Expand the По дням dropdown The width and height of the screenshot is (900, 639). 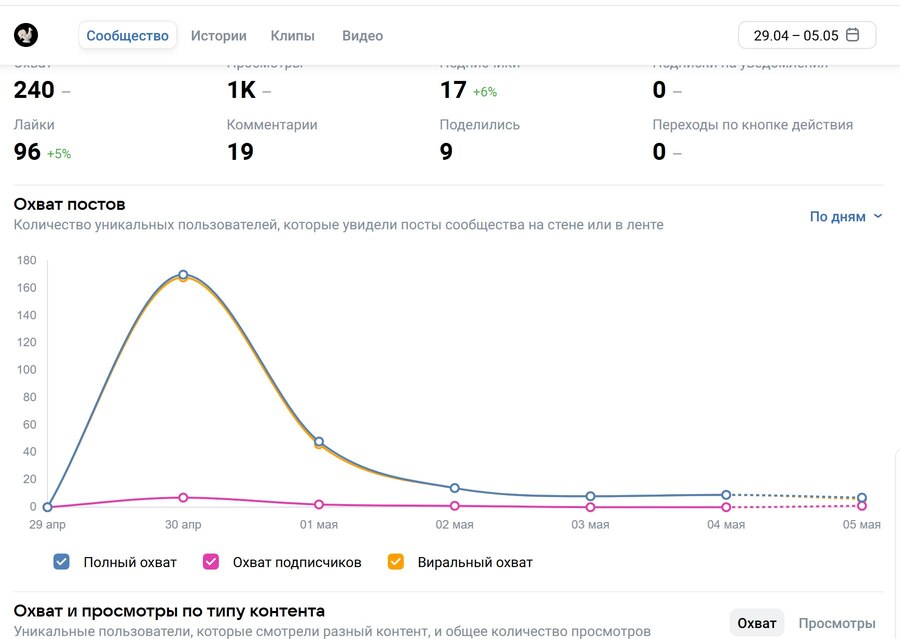tap(846, 216)
